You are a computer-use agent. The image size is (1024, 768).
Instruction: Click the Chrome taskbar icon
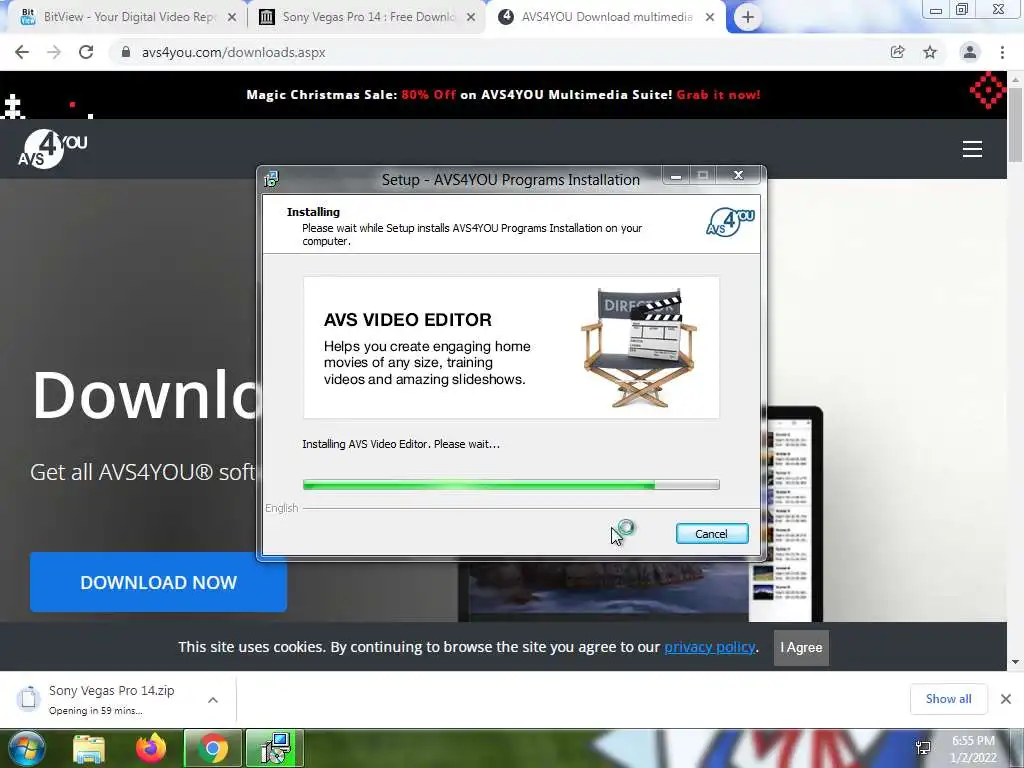(213, 748)
